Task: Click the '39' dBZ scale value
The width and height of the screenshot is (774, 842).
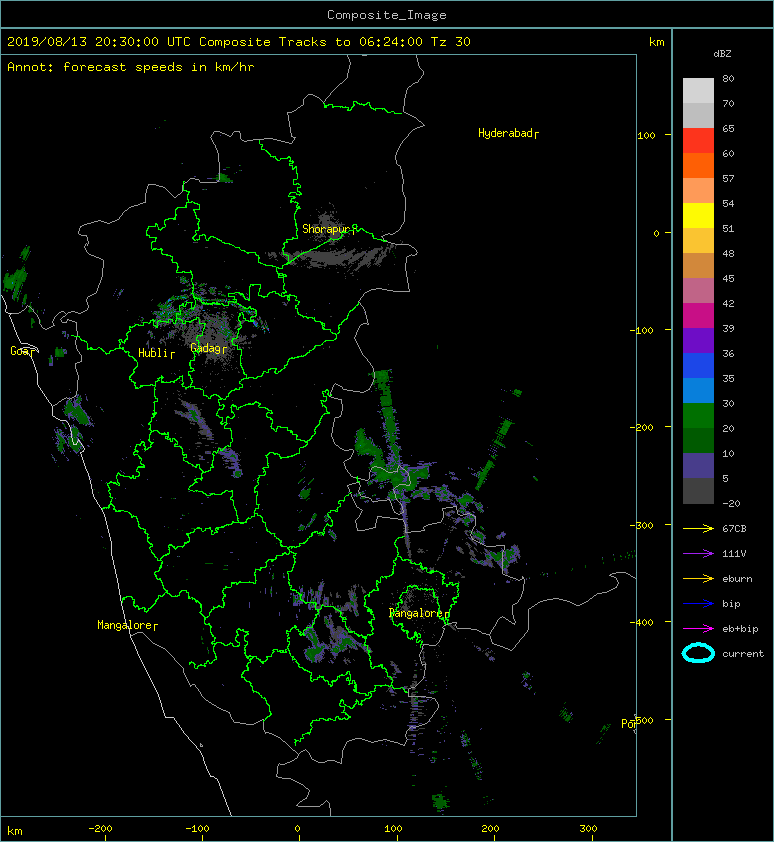Action: click(x=728, y=328)
